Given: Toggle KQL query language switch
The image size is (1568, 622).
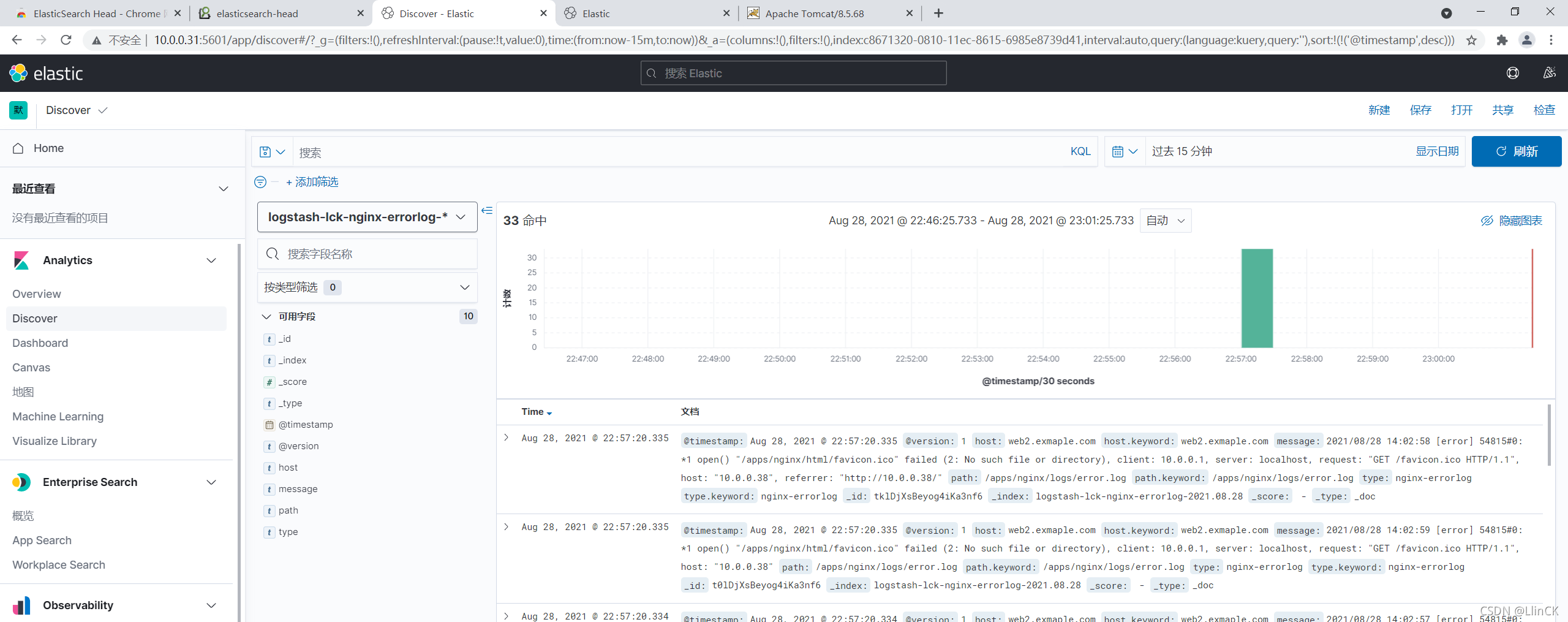Looking at the screenshot, I should [x=1080, y=151].
